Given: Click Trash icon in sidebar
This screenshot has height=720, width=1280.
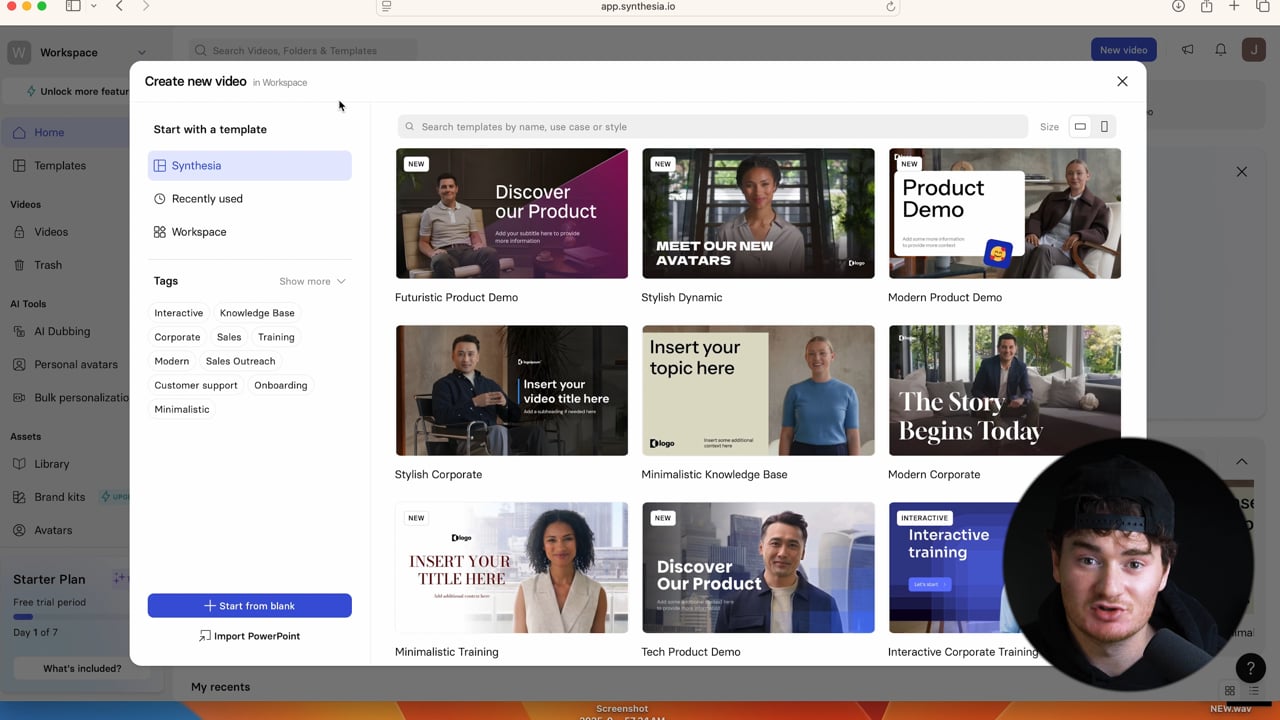Looking at the screenshot, I should (x=19, y=265).
